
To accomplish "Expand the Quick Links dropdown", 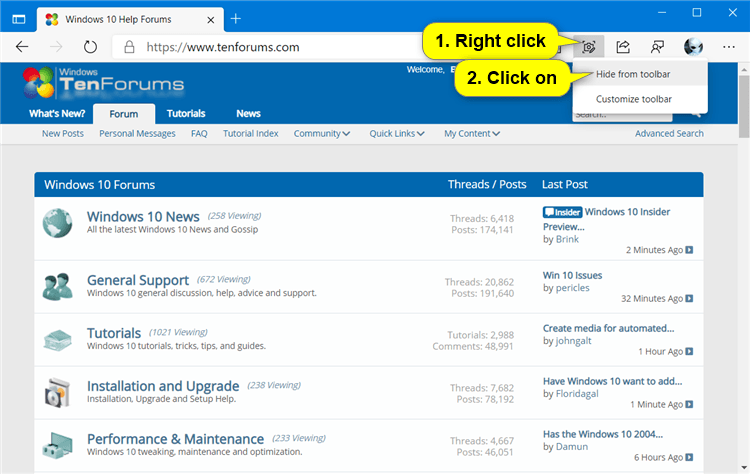I will pos(397,133).
